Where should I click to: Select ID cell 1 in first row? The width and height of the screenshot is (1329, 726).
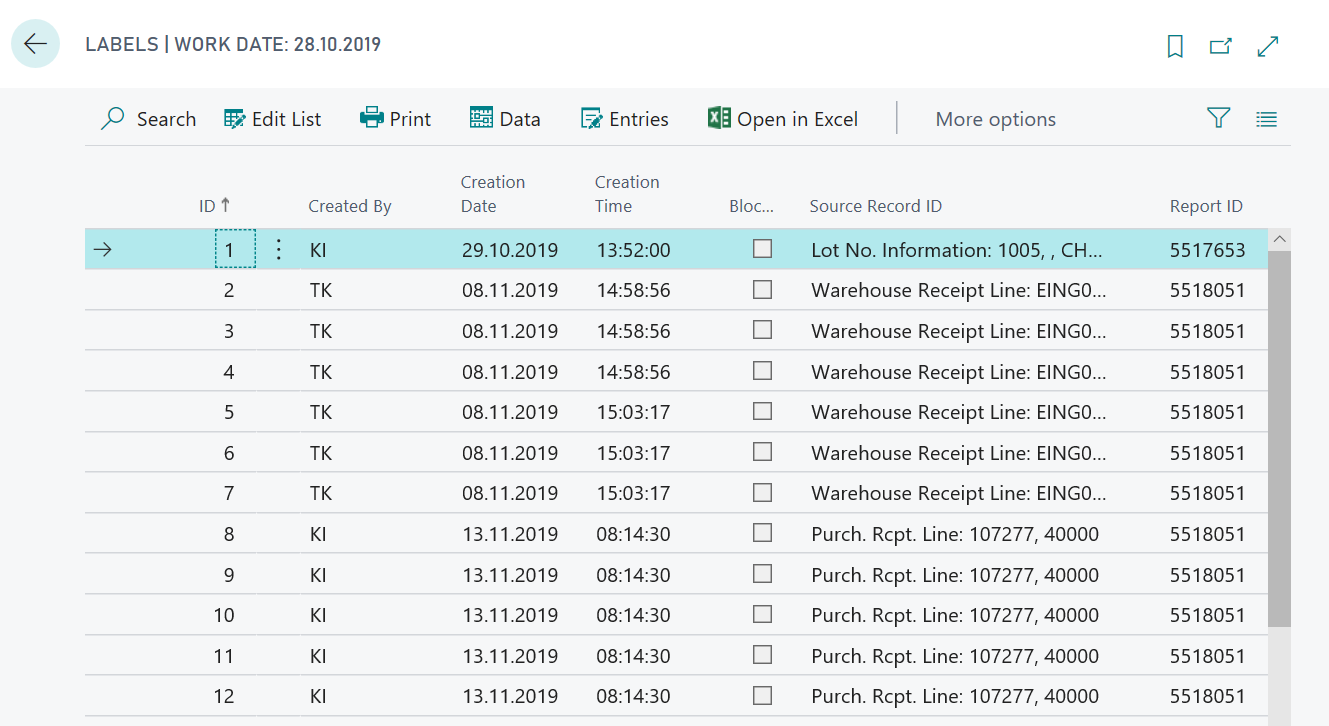236,250
